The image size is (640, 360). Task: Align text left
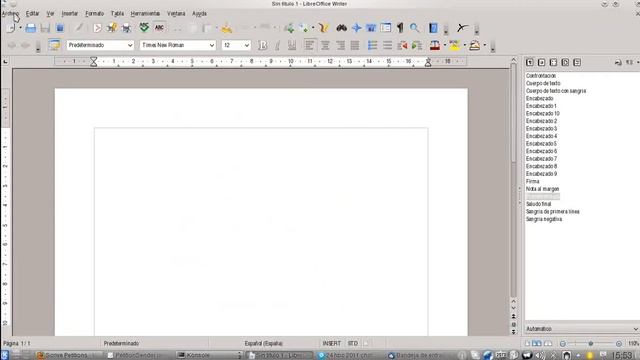pyautogui.click(x=309, y=45)
